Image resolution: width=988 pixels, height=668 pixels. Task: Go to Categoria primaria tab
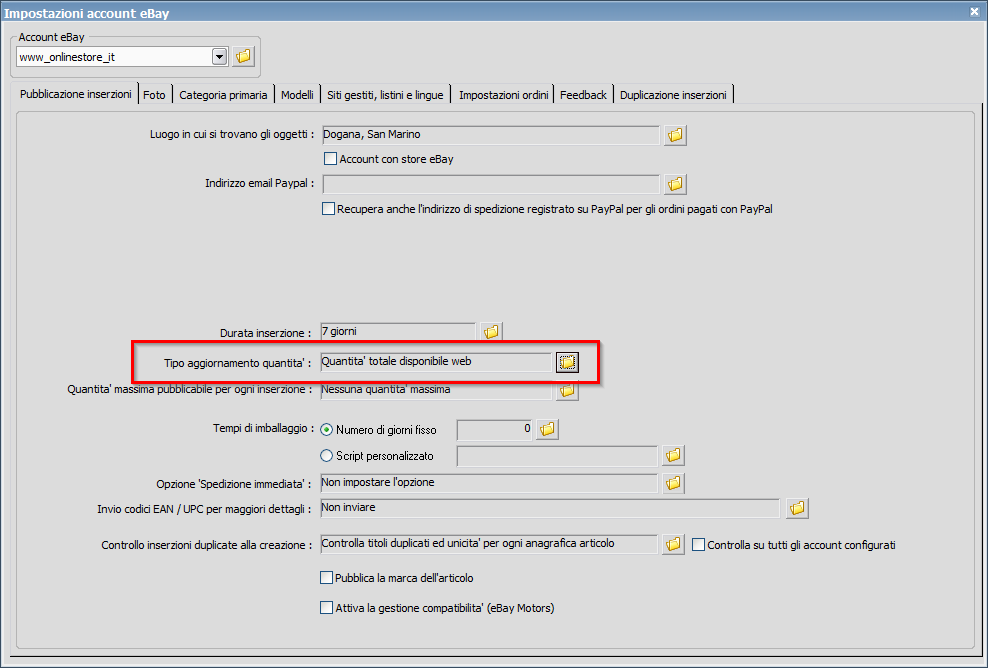coord(223,95)
